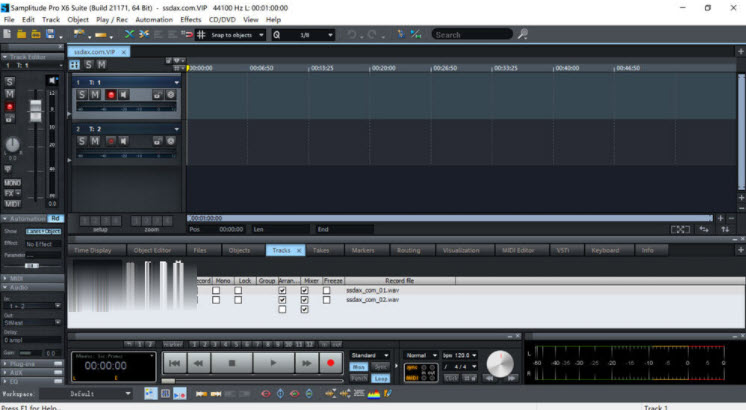746x410 pixels.
Task: Click the MONO button in Track Editor
Action: (x=12, y=183)
